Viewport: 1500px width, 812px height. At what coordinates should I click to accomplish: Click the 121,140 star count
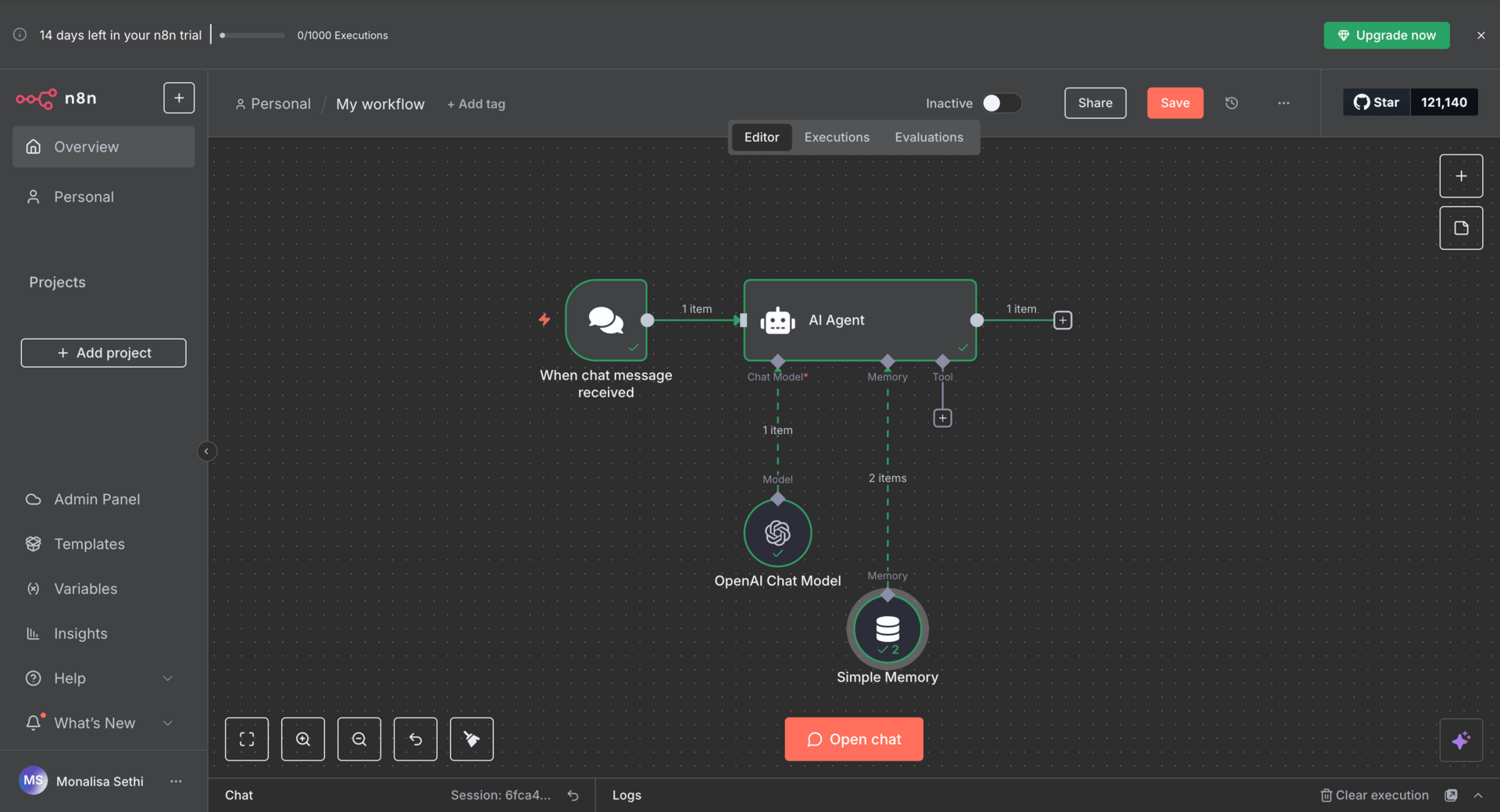(x=1444, y=102)
